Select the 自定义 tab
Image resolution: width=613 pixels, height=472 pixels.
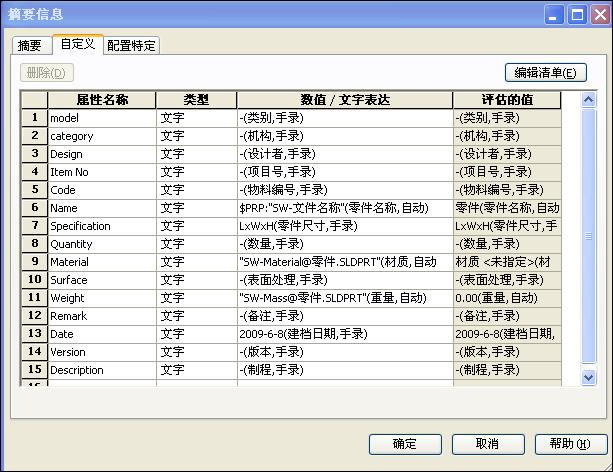point(78,44)
